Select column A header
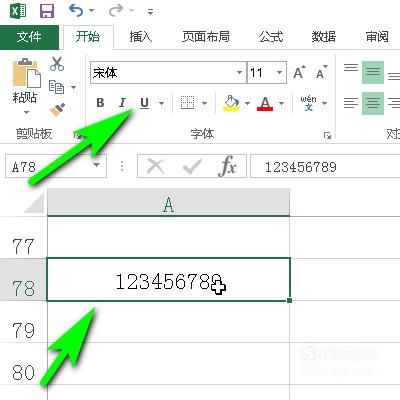 [169, 203]
